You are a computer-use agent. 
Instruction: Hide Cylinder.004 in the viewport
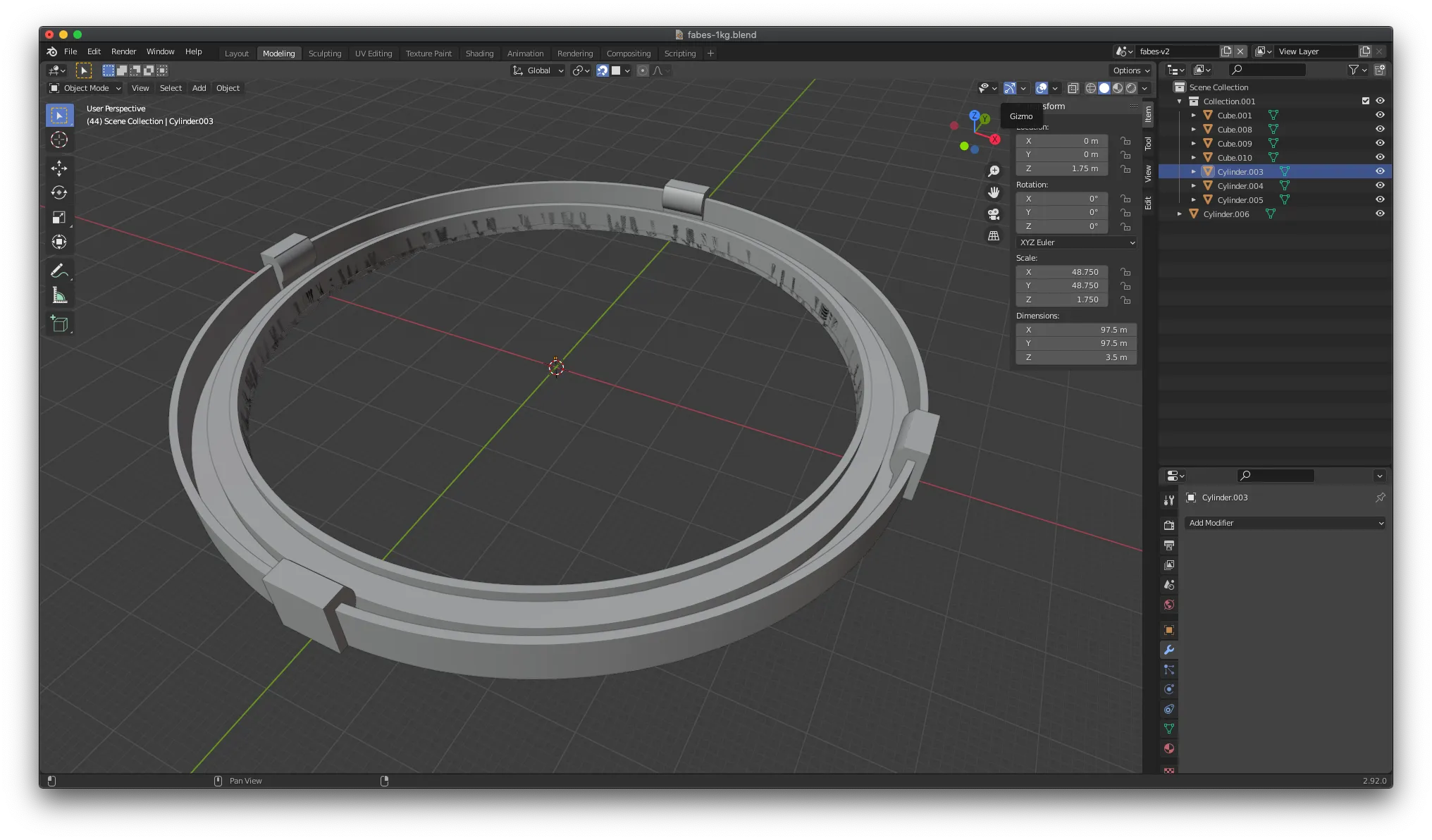(1380, 185)
